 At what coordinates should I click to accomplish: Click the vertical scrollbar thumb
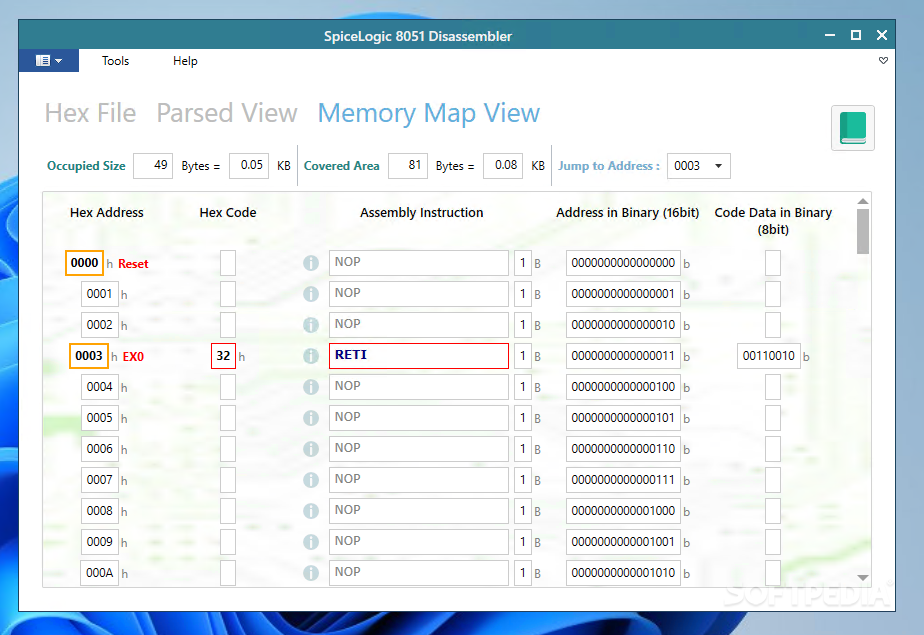tap(862, 232)
